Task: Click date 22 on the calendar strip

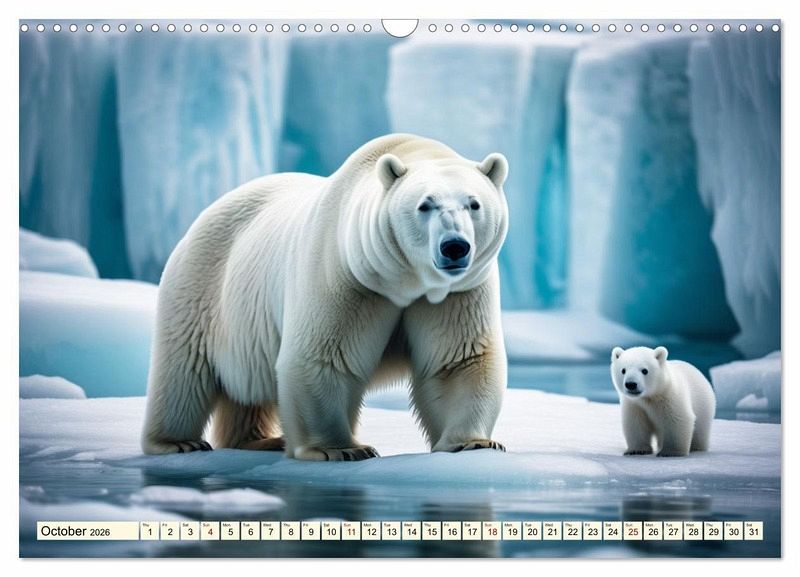Action: coord(571,531)
